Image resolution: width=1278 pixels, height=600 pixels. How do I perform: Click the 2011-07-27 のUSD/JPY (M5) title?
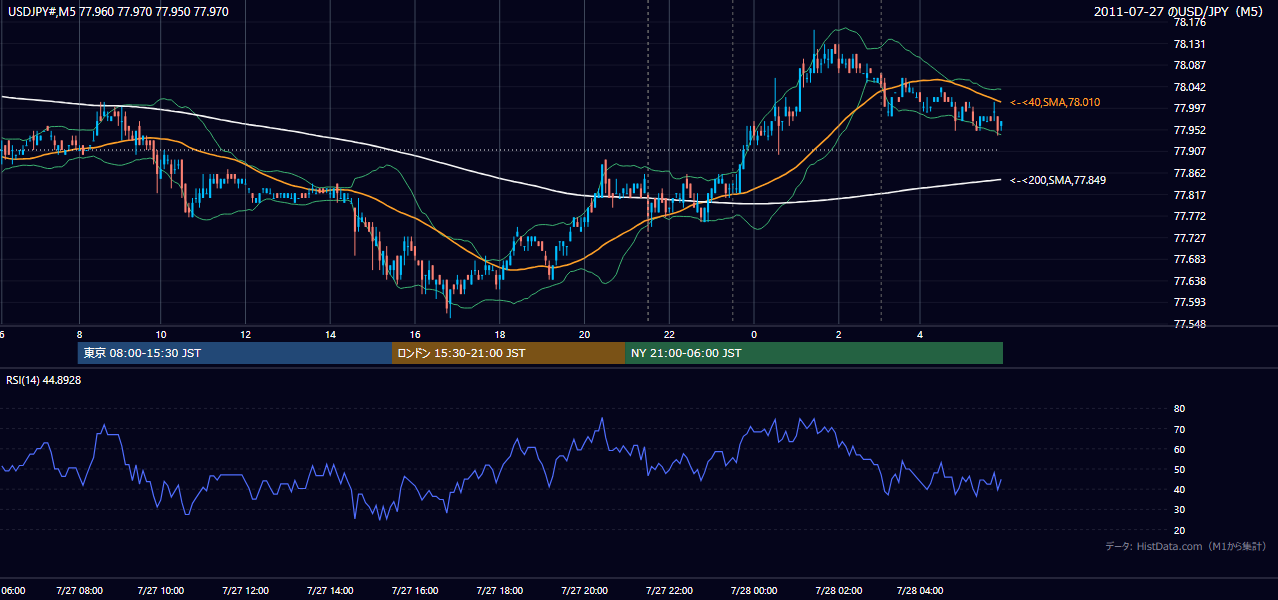pos(1180,12)
